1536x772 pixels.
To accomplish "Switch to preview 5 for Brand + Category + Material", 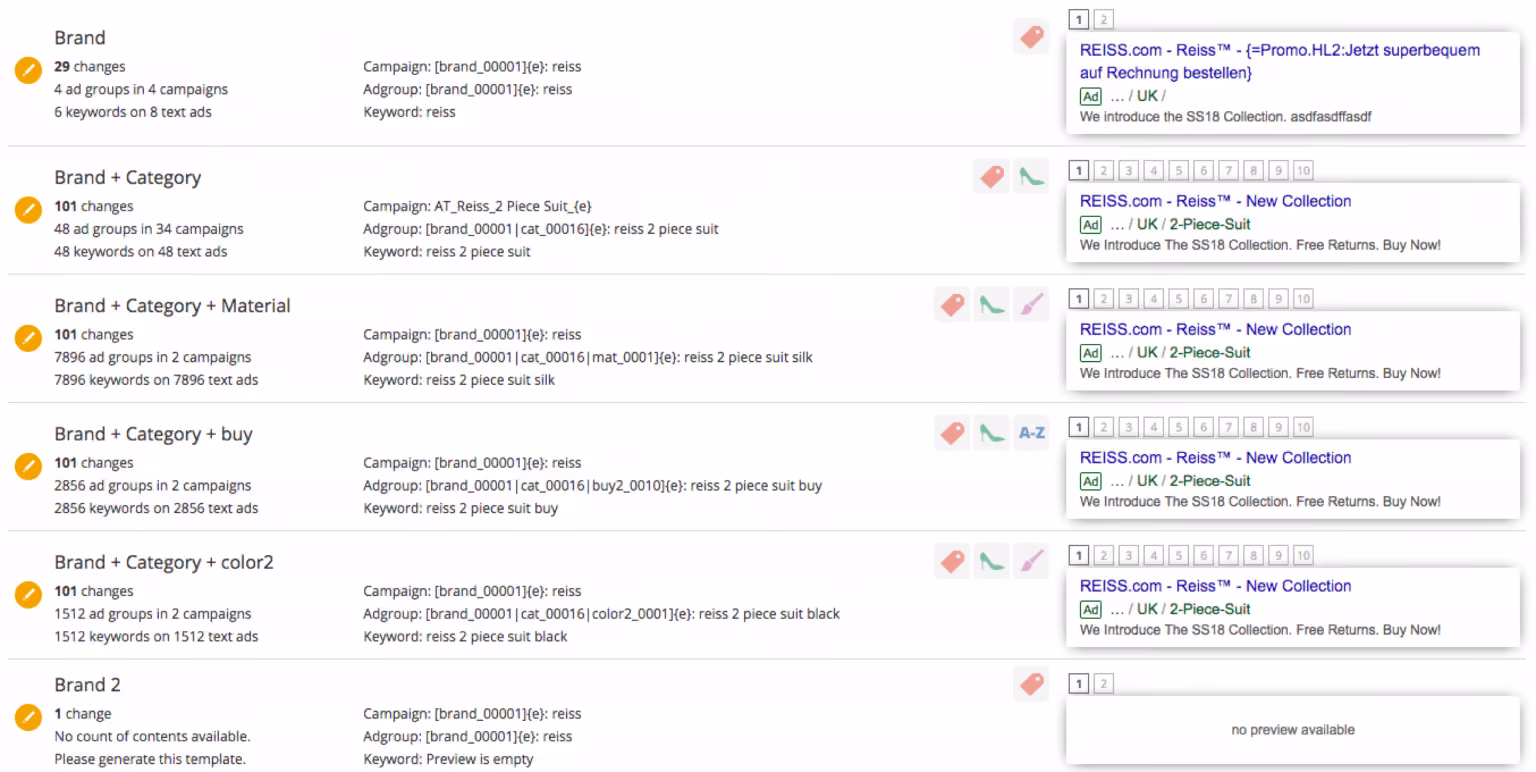I will click(x=1178, y=299).
